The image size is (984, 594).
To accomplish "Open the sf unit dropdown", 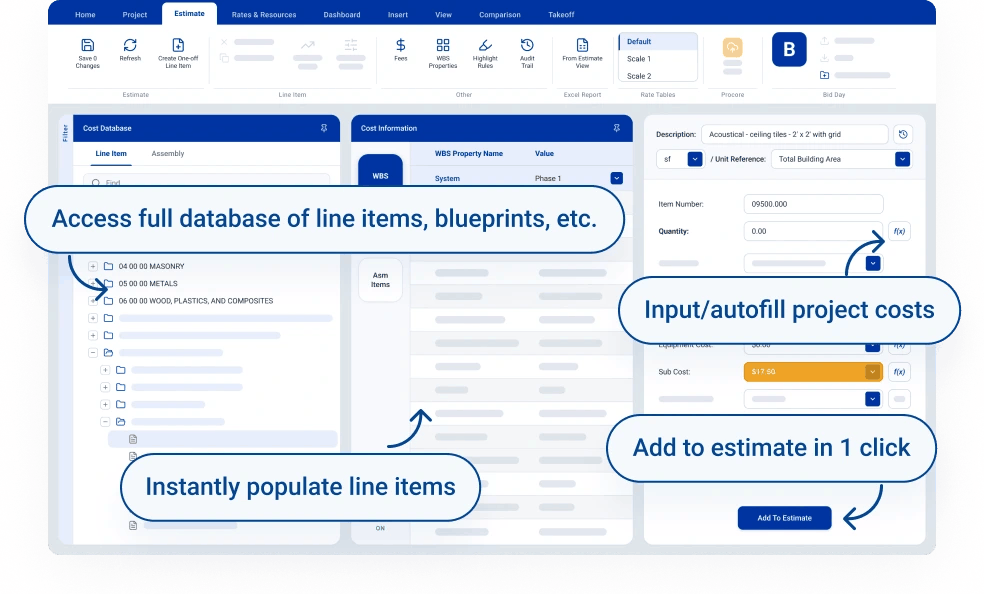I will 695,159.
